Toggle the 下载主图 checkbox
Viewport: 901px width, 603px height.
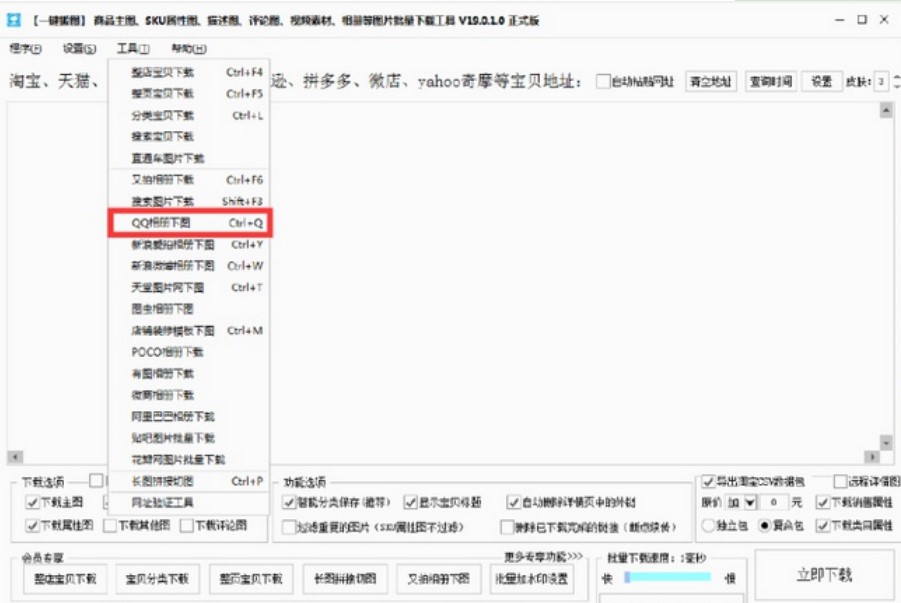[32, 502]
